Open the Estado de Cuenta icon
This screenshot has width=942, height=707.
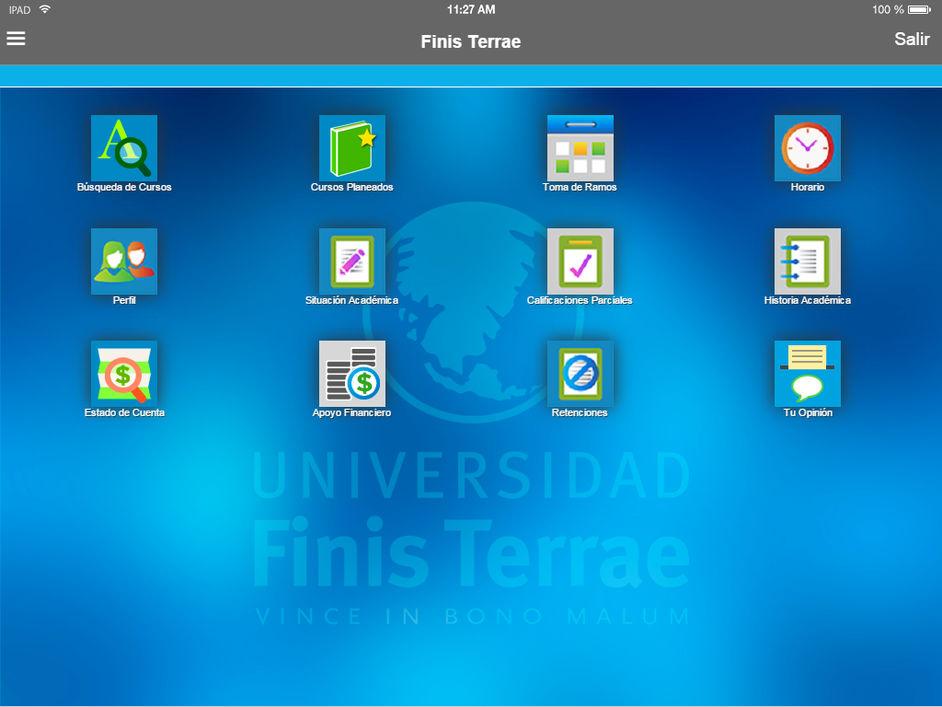[124, 374]
